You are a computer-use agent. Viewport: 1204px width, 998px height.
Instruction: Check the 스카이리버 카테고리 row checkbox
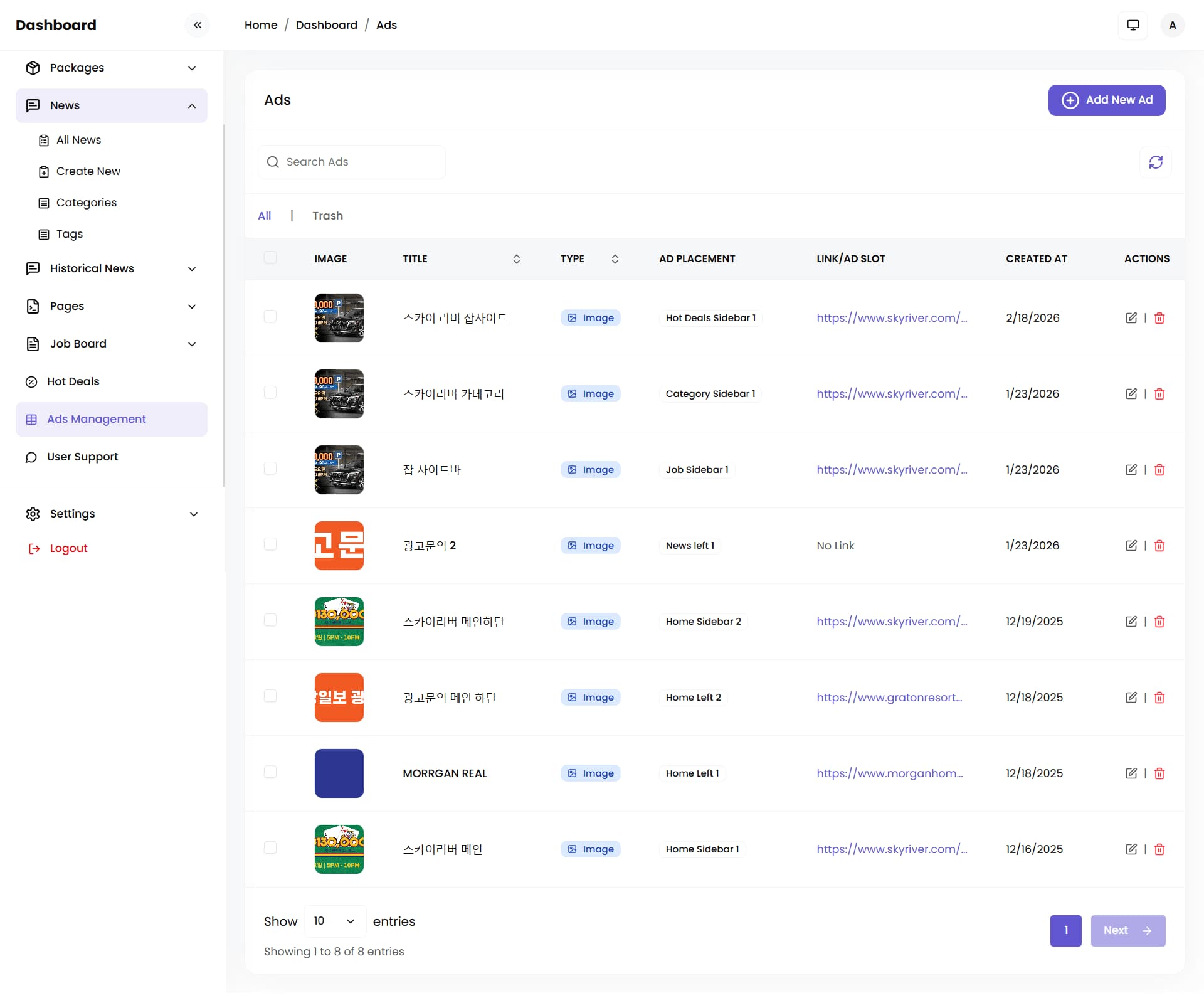click(x=270, y=392)
